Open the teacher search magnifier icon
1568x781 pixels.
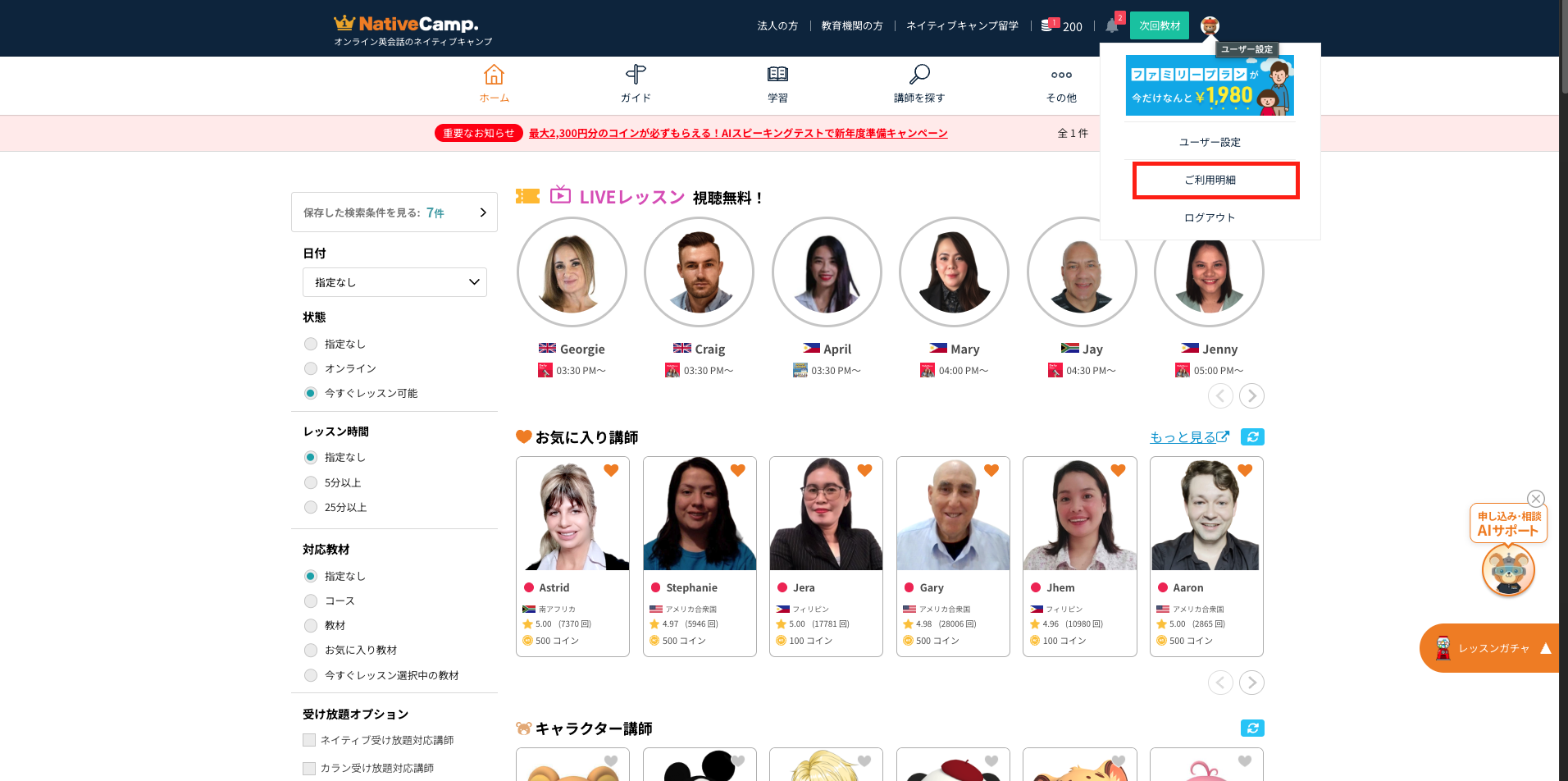(x=919, y=75)
